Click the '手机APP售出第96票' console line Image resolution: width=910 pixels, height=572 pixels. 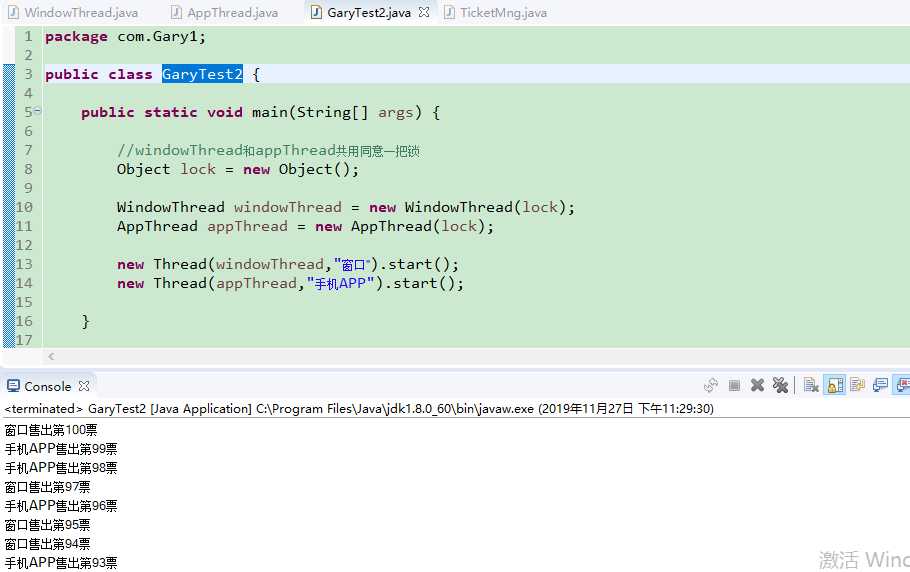61,506
